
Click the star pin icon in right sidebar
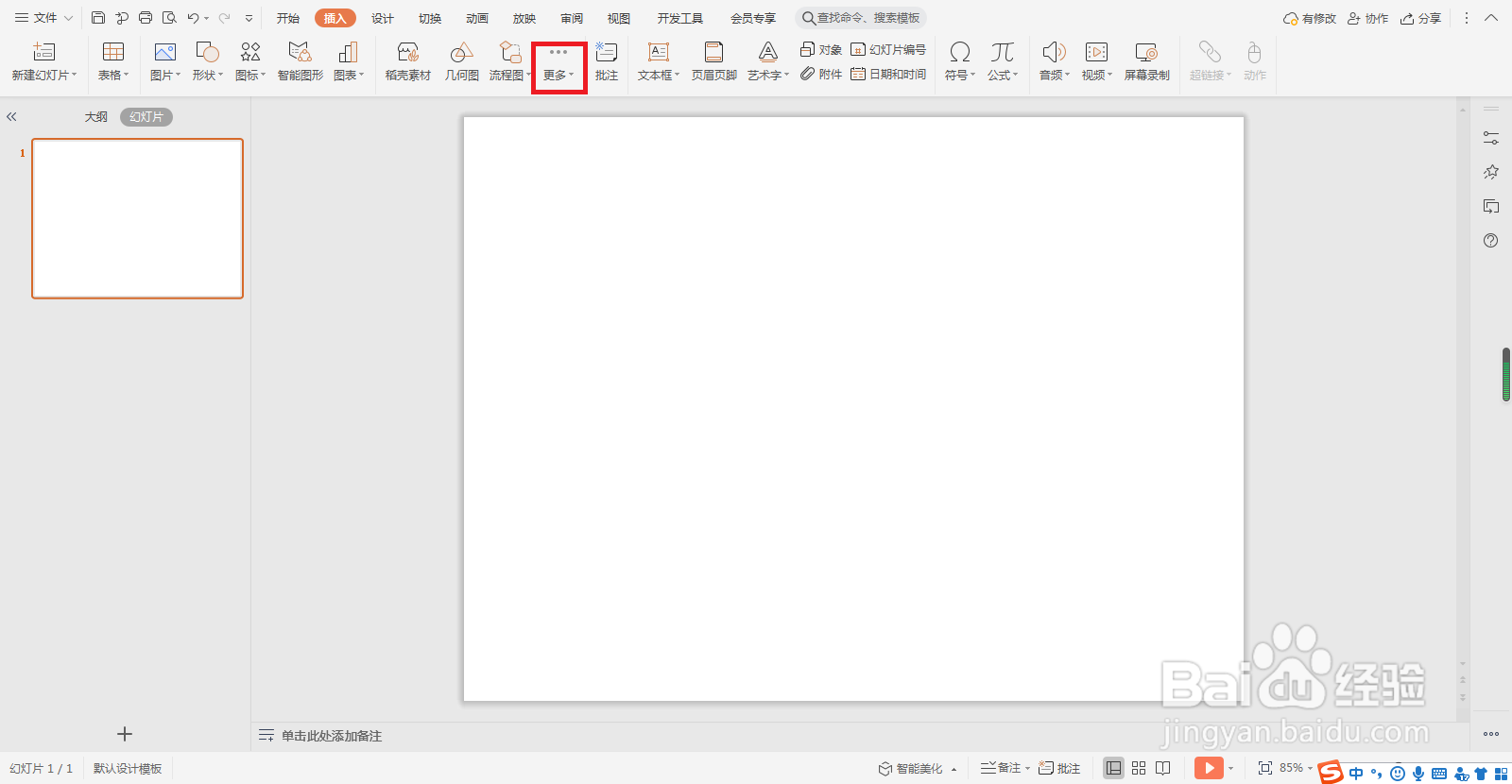coord(1491,172)
